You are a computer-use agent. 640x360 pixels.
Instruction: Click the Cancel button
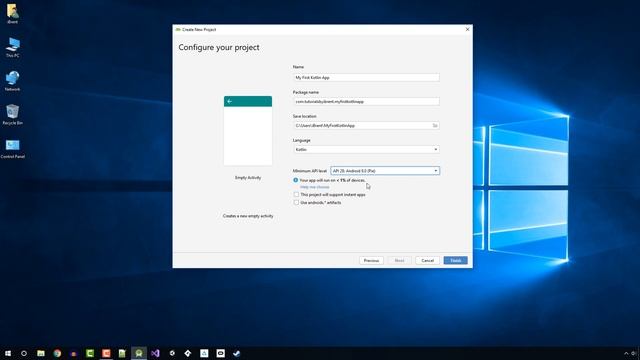click(x=427, y=260)
